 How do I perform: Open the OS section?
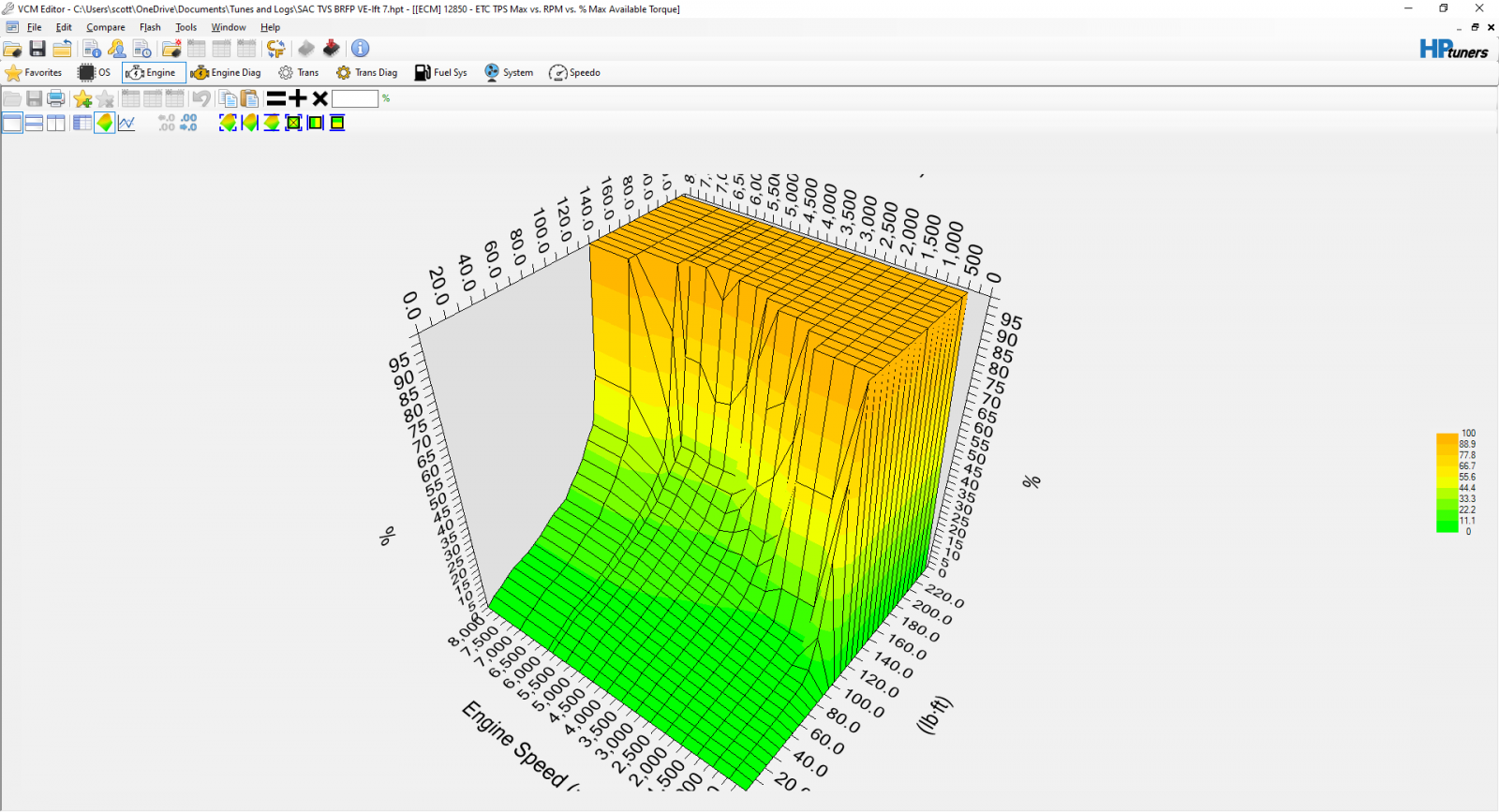(x=95, y=72)
